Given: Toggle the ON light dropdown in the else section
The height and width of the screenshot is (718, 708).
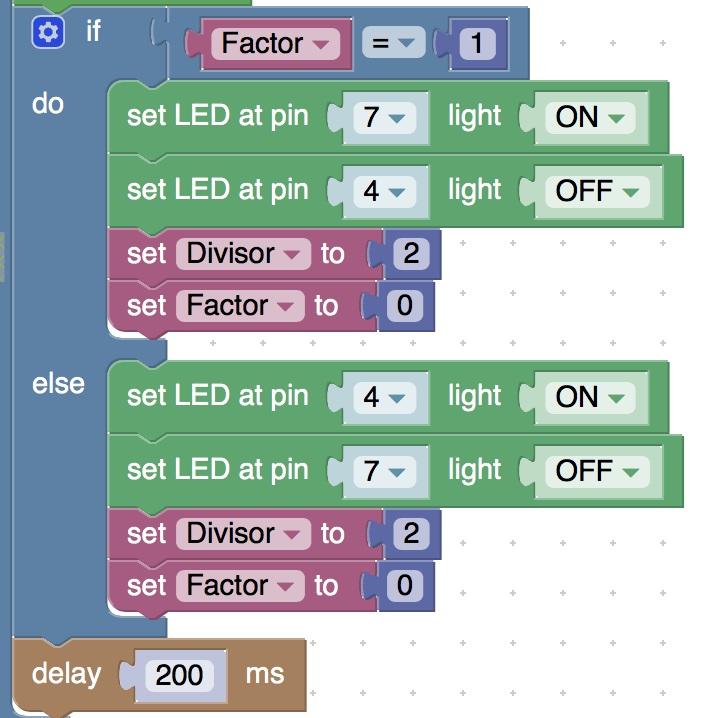Looking at the screenshot, I should pos(590,397).
